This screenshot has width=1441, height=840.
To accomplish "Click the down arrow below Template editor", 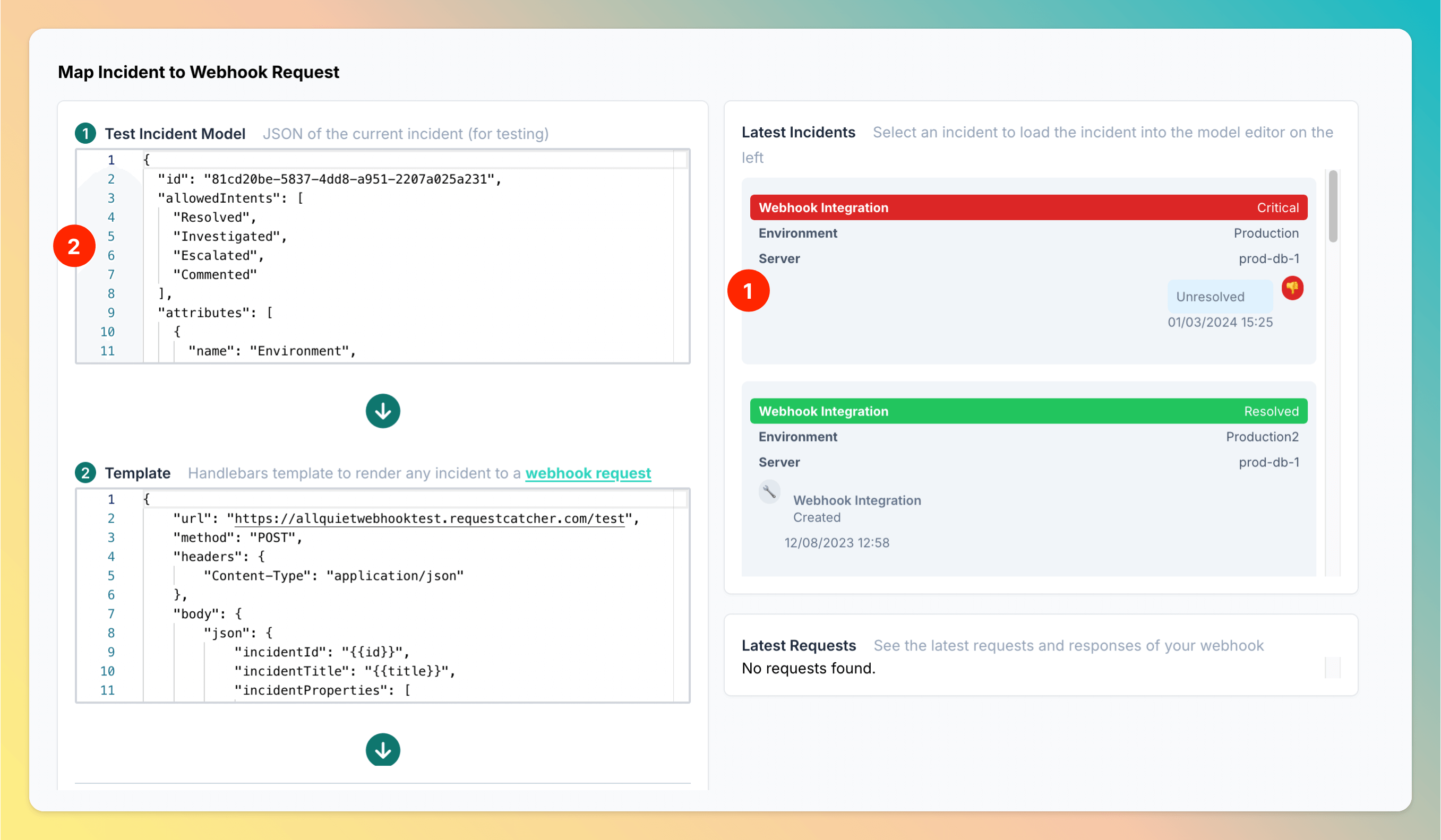I will click(383, 749).
